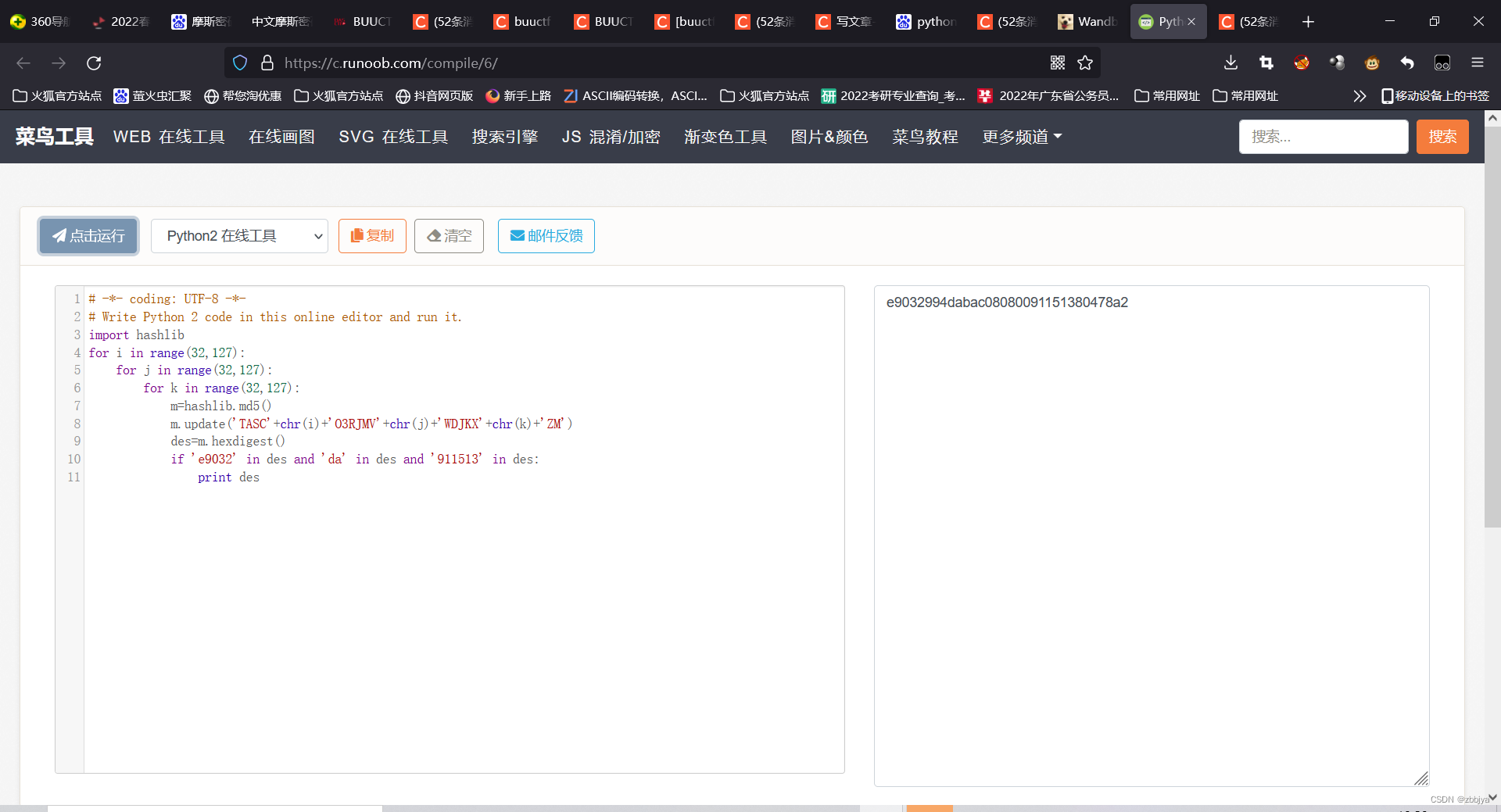Show more bookmarks via the double chevron
1501x812 pixels.
point(1359,96)
